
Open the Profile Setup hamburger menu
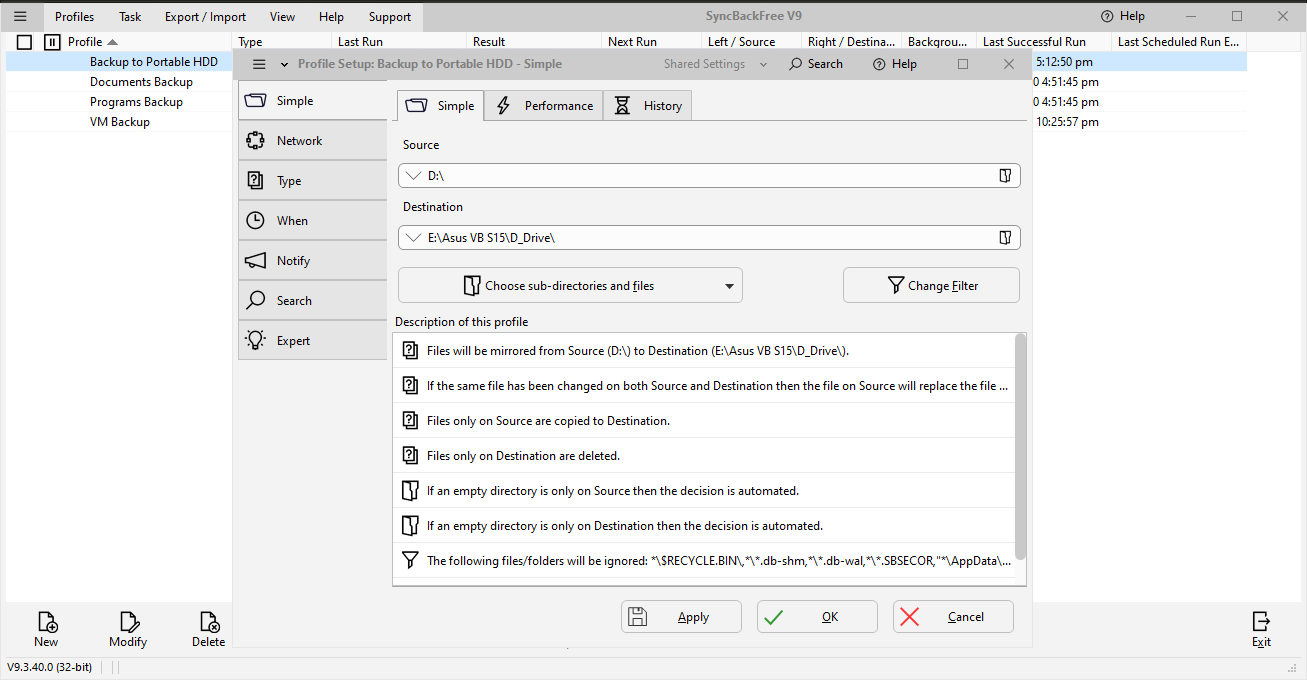[x=259, y=64]
